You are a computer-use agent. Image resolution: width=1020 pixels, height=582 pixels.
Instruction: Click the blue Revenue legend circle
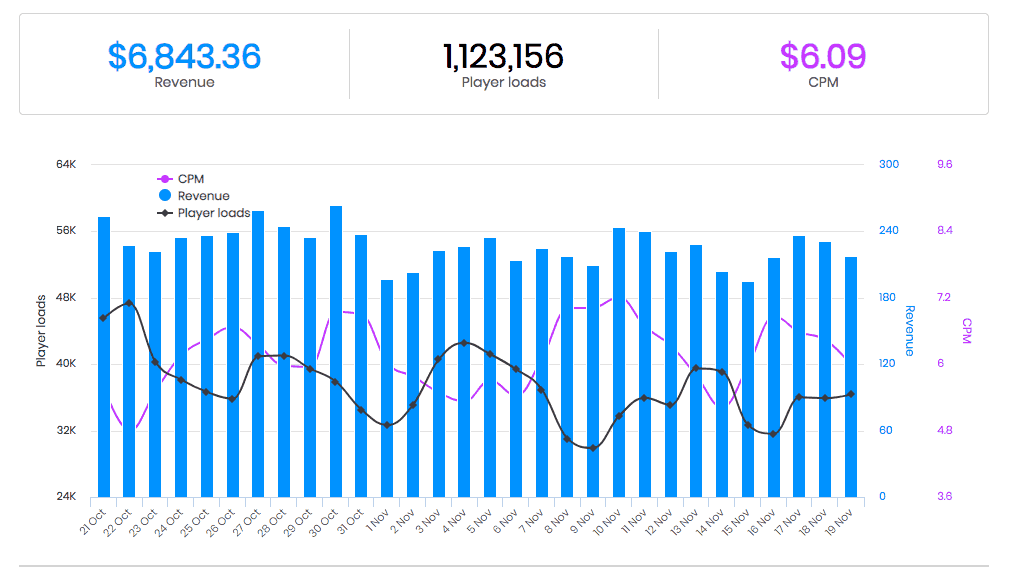click(165, 196)
